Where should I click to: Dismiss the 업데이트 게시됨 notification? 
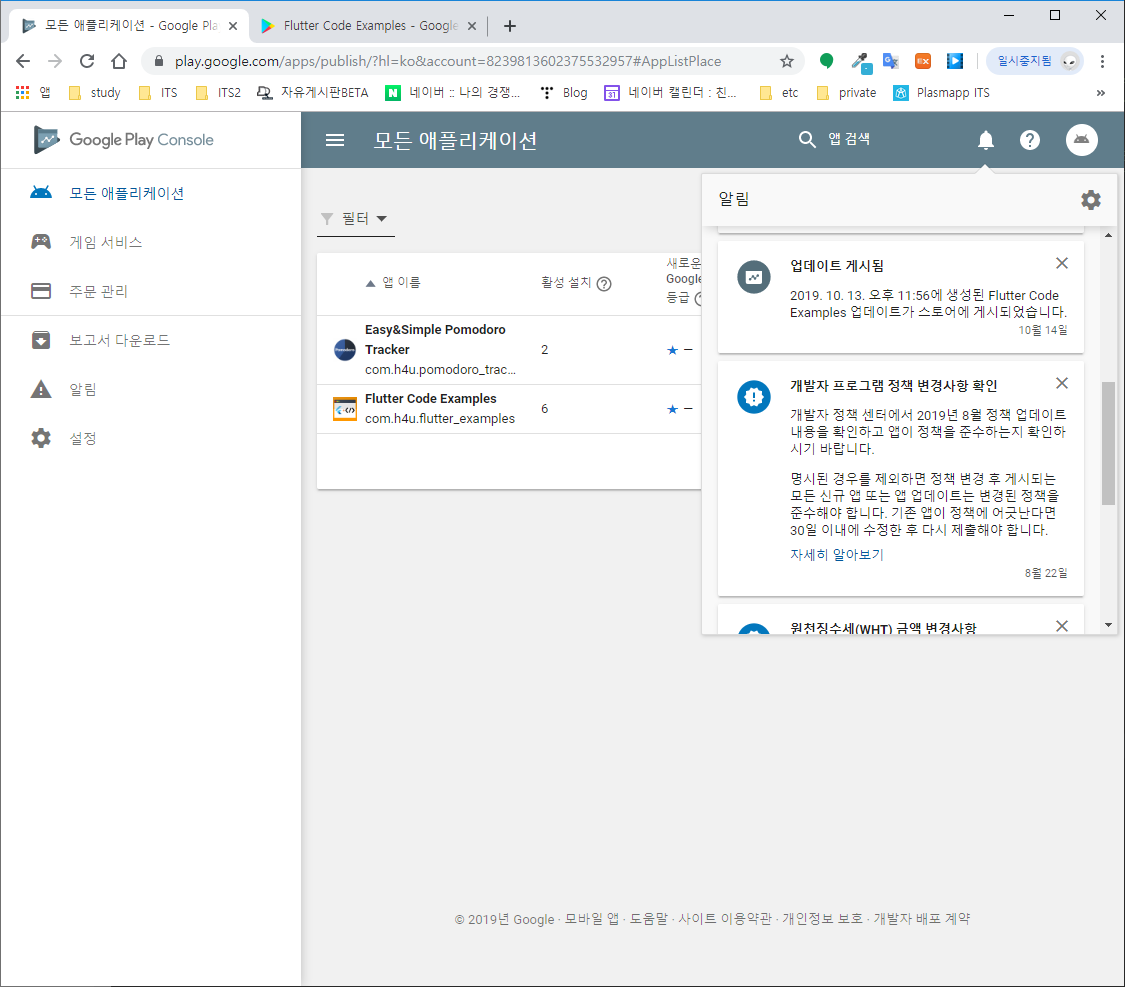point(1062,263)
